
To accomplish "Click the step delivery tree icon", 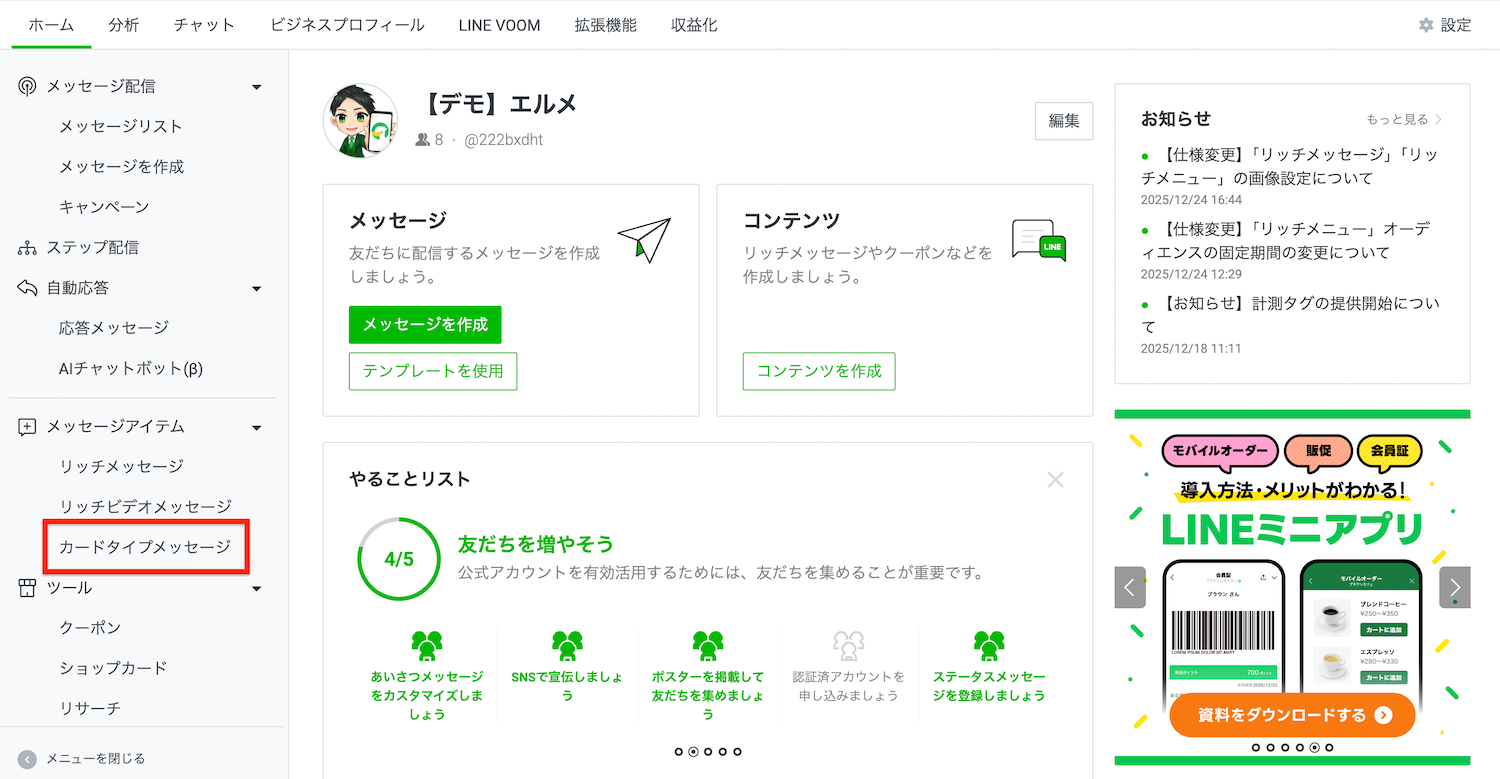I will [x=27, y=247].
